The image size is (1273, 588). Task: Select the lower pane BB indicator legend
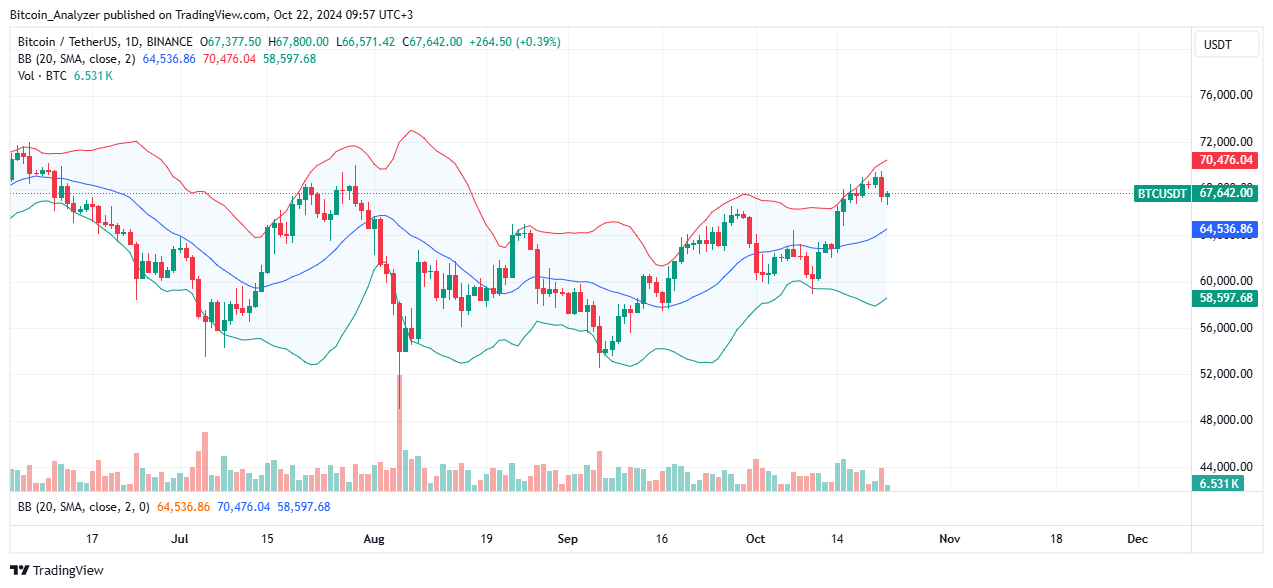(x=82, y=507)
